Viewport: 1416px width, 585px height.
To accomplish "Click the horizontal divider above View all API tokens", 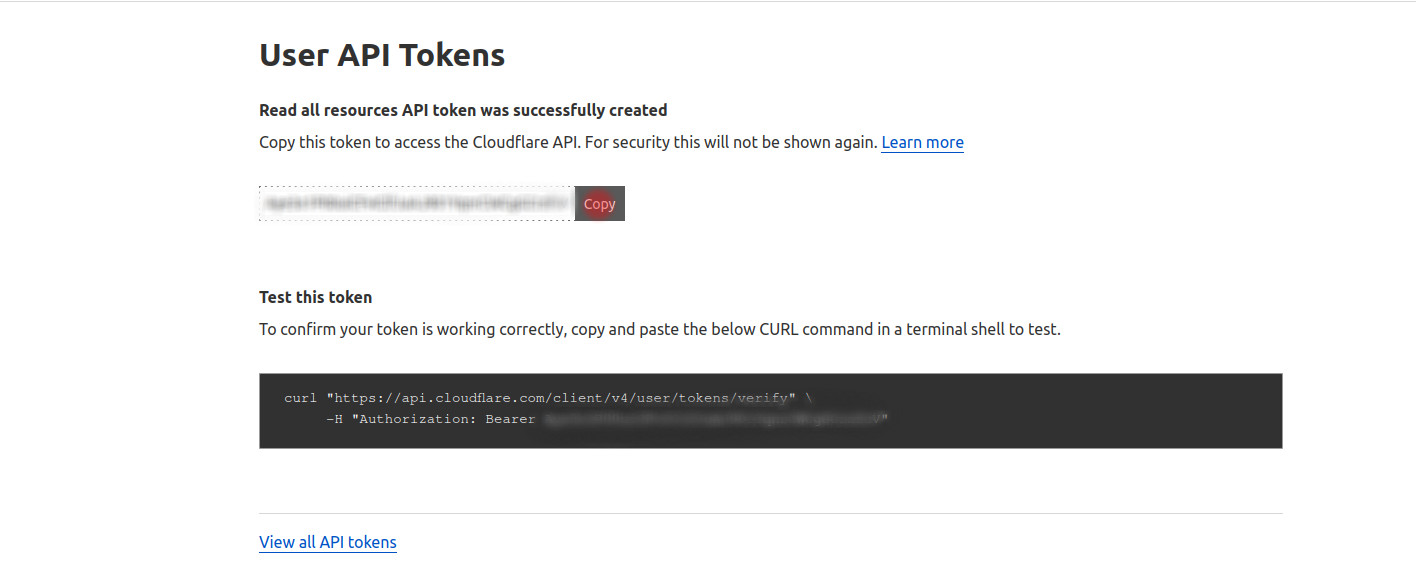I will coord(770,513).
